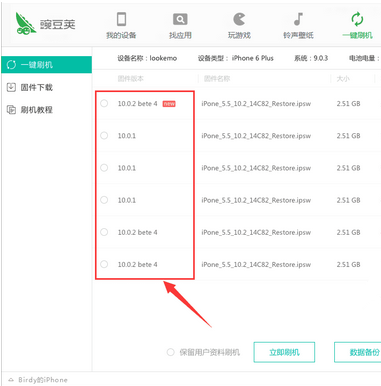This screenshot has height=386, width=381.
Task: Click the red new badge
Action: (x=169, y=104)
